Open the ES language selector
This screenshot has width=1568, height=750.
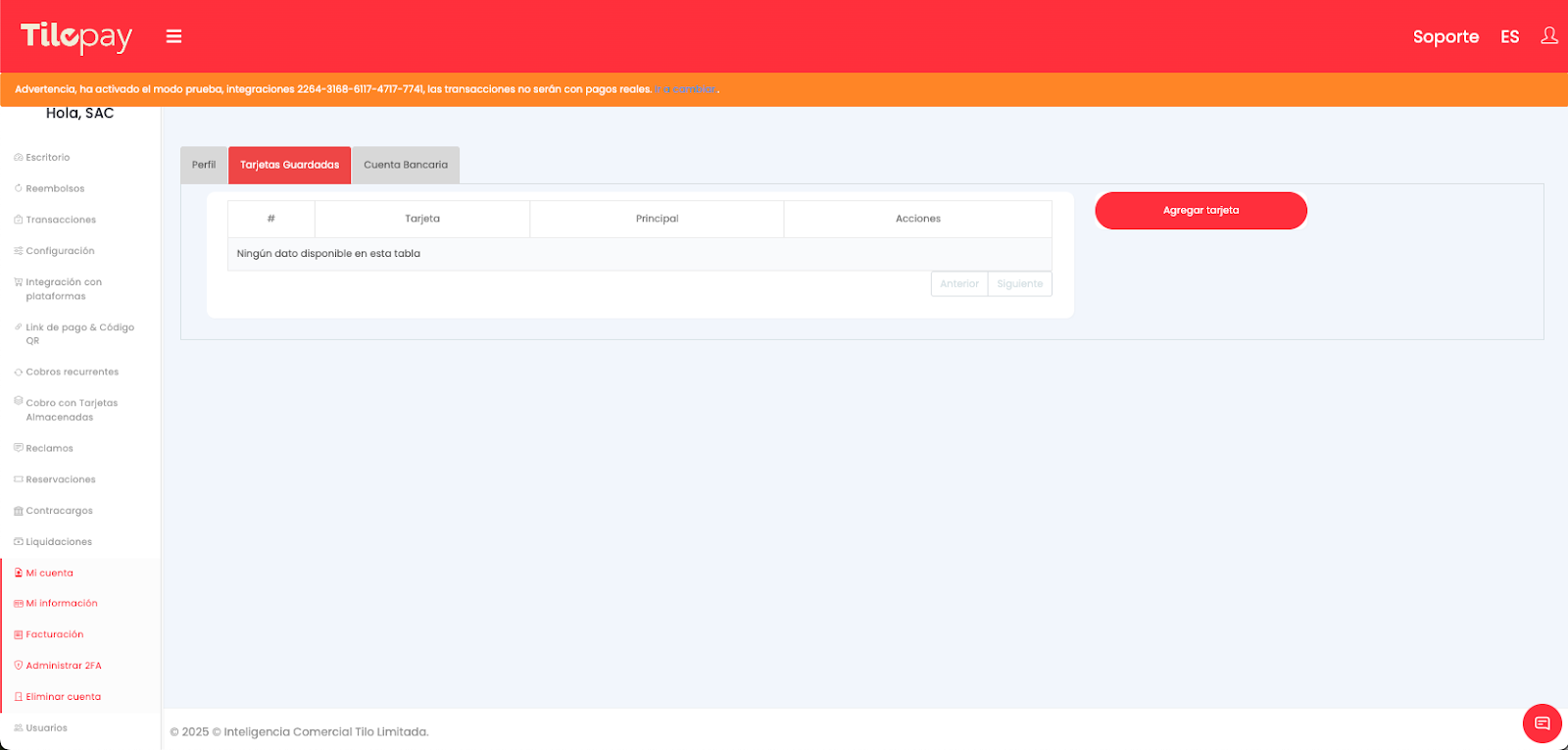1509,37
